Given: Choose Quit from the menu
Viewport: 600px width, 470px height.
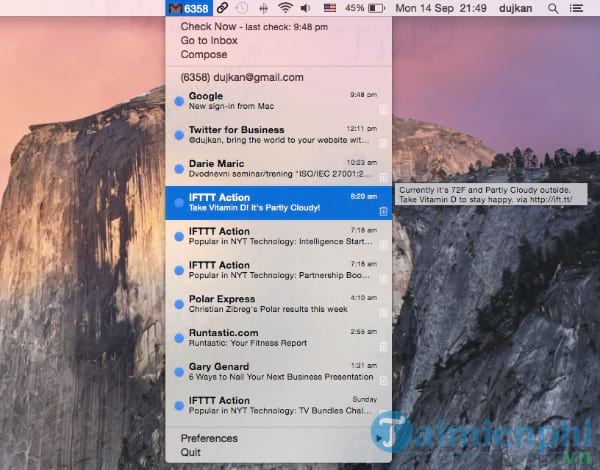Looking at the screenshot, I should point(279,452).
